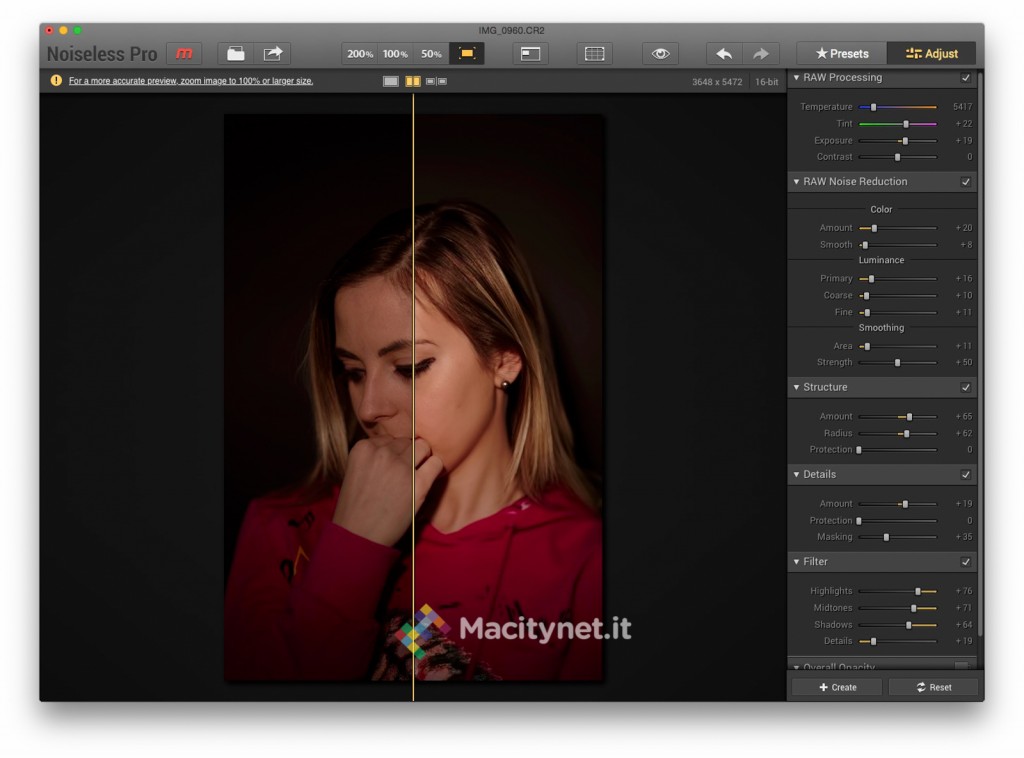Toggle the eye preview icon
The height and width of the screenshot is (758, 1024).
[660, 54]
